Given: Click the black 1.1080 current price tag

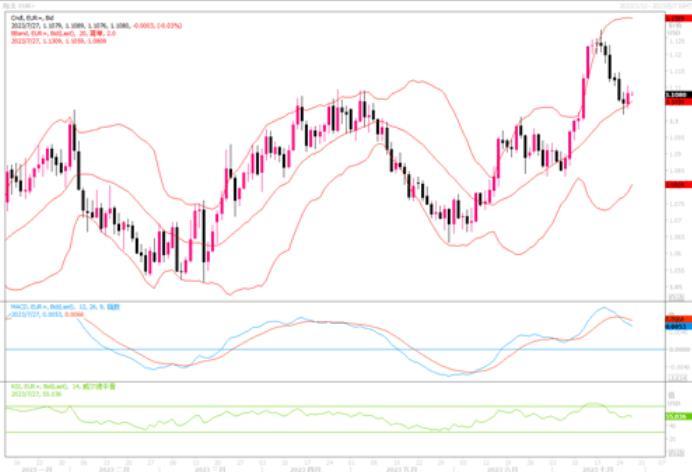Looking at the screenshot, I should click(x=675, y=95).
